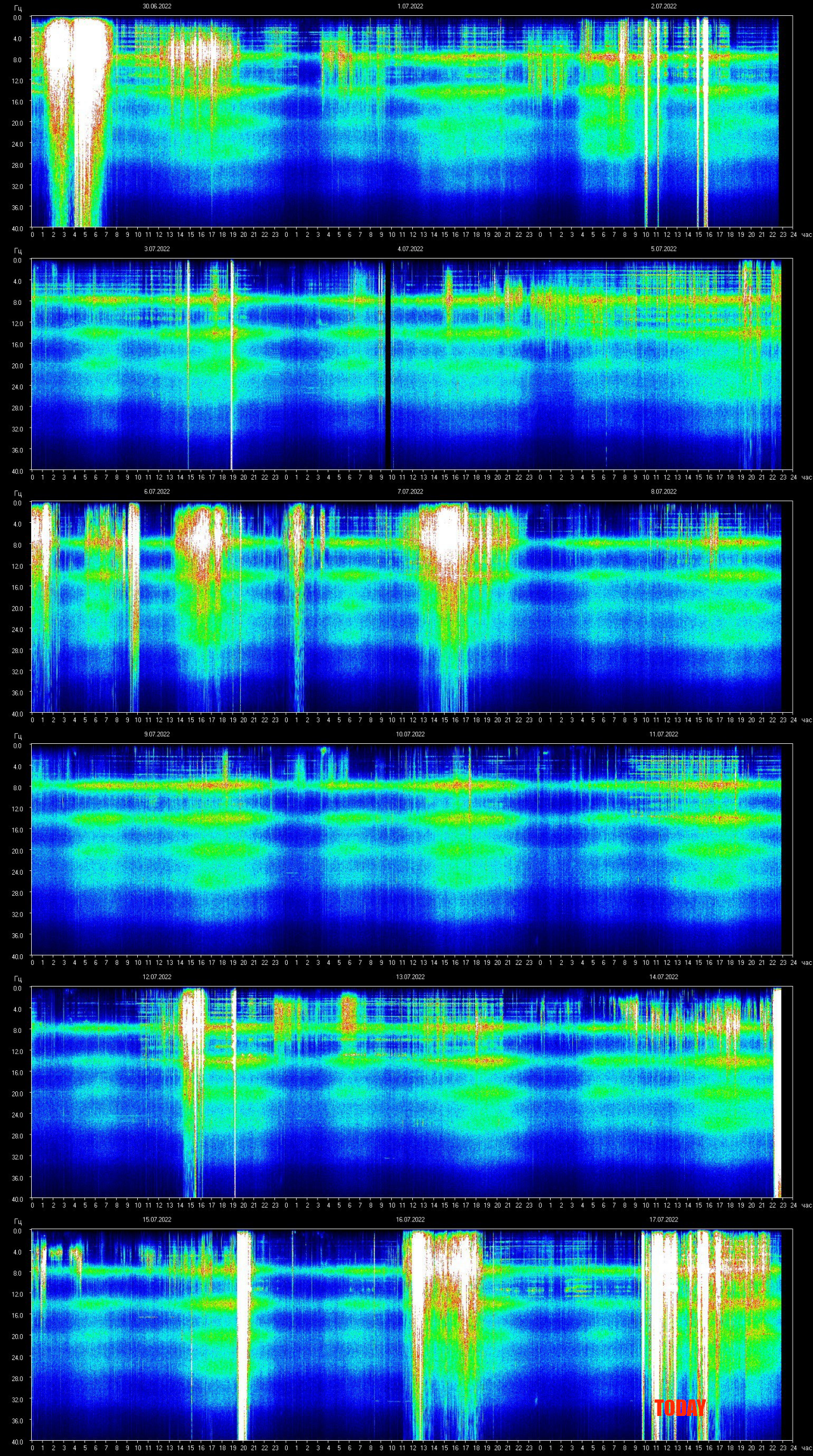Click the 2.07.2022 date heading

pyautogui.click(x=664, y=6)
